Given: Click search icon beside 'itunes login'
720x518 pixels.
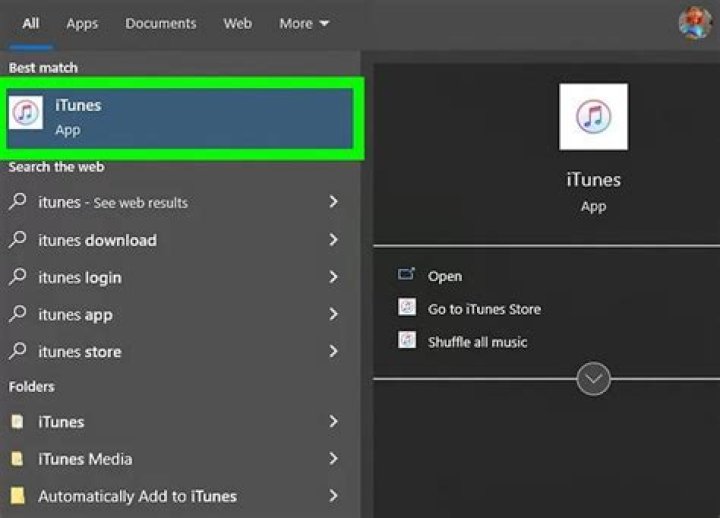Looking at the screenshot, I should coord(17,276).
